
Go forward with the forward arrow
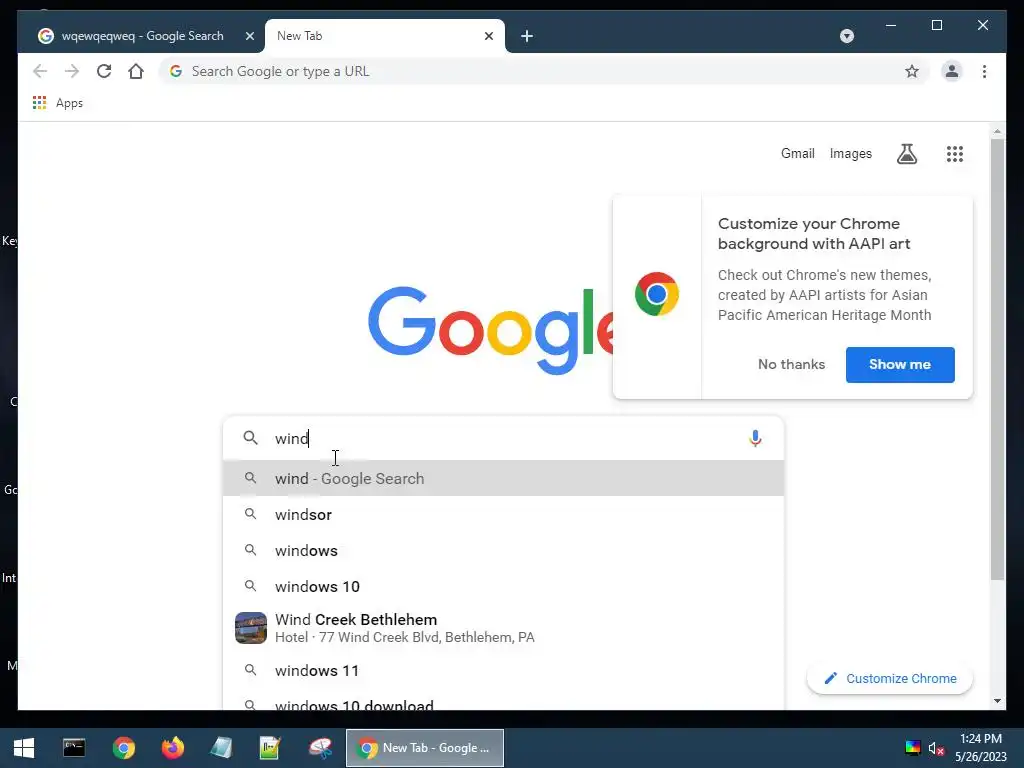coord(72,71)
